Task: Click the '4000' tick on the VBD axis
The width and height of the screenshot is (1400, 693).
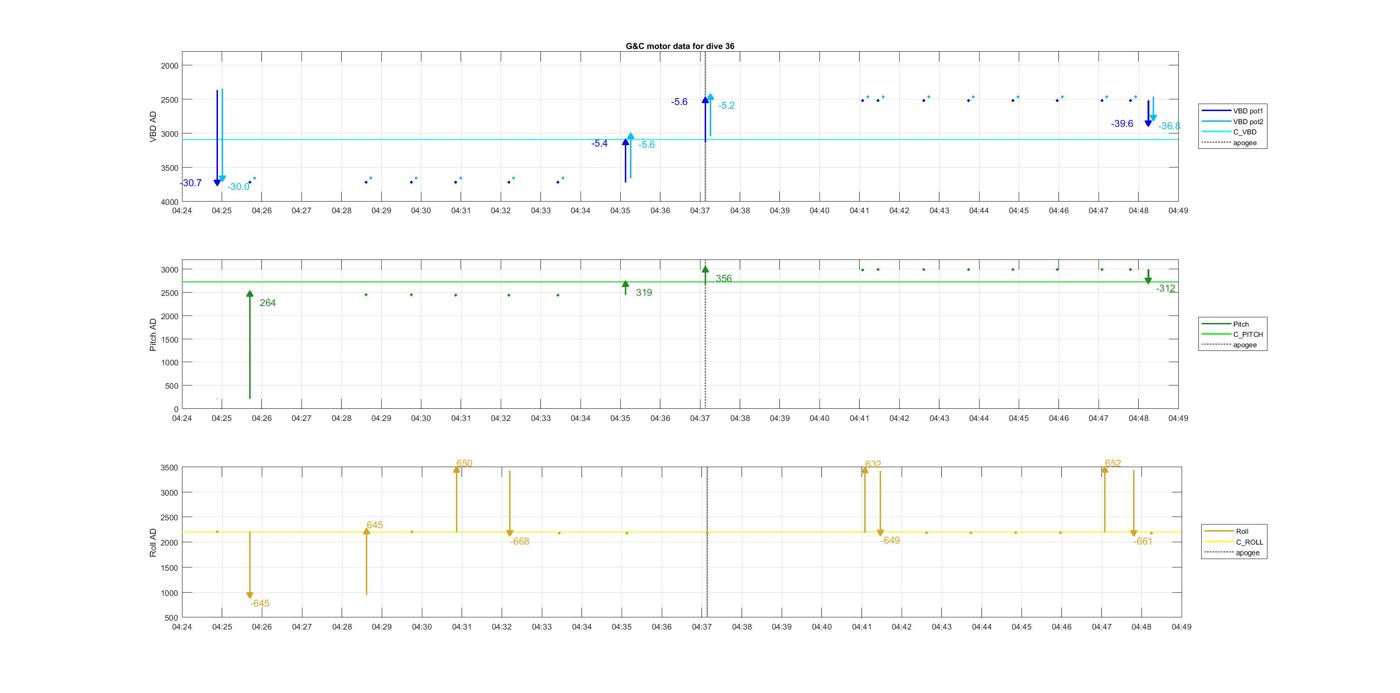Action: pos(169,202)
